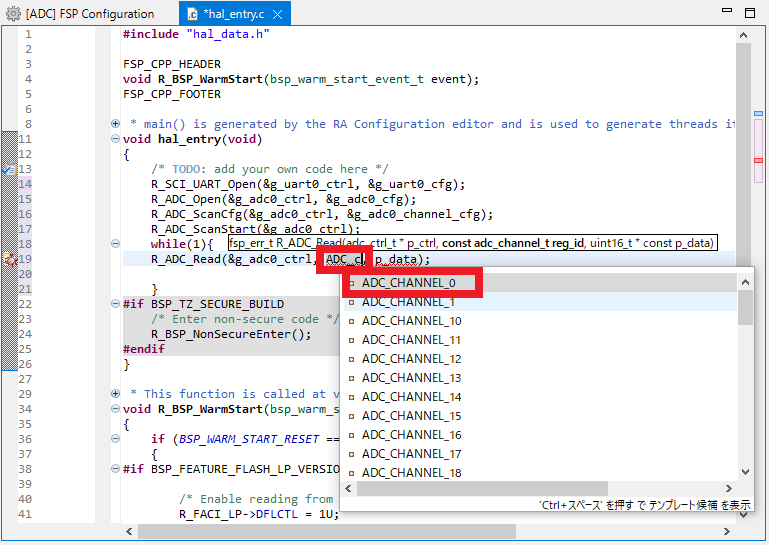
Task: Click the editor horizontal scrollbar thumb
Action: tap(327, 531)
